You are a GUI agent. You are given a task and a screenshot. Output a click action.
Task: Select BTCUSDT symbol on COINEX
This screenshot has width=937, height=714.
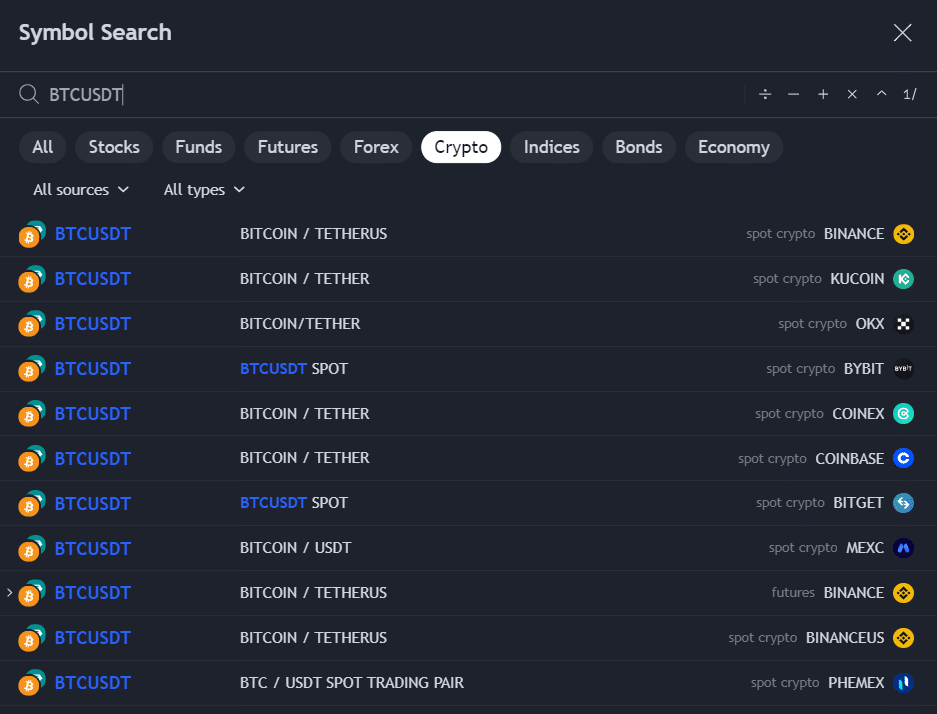93,413
